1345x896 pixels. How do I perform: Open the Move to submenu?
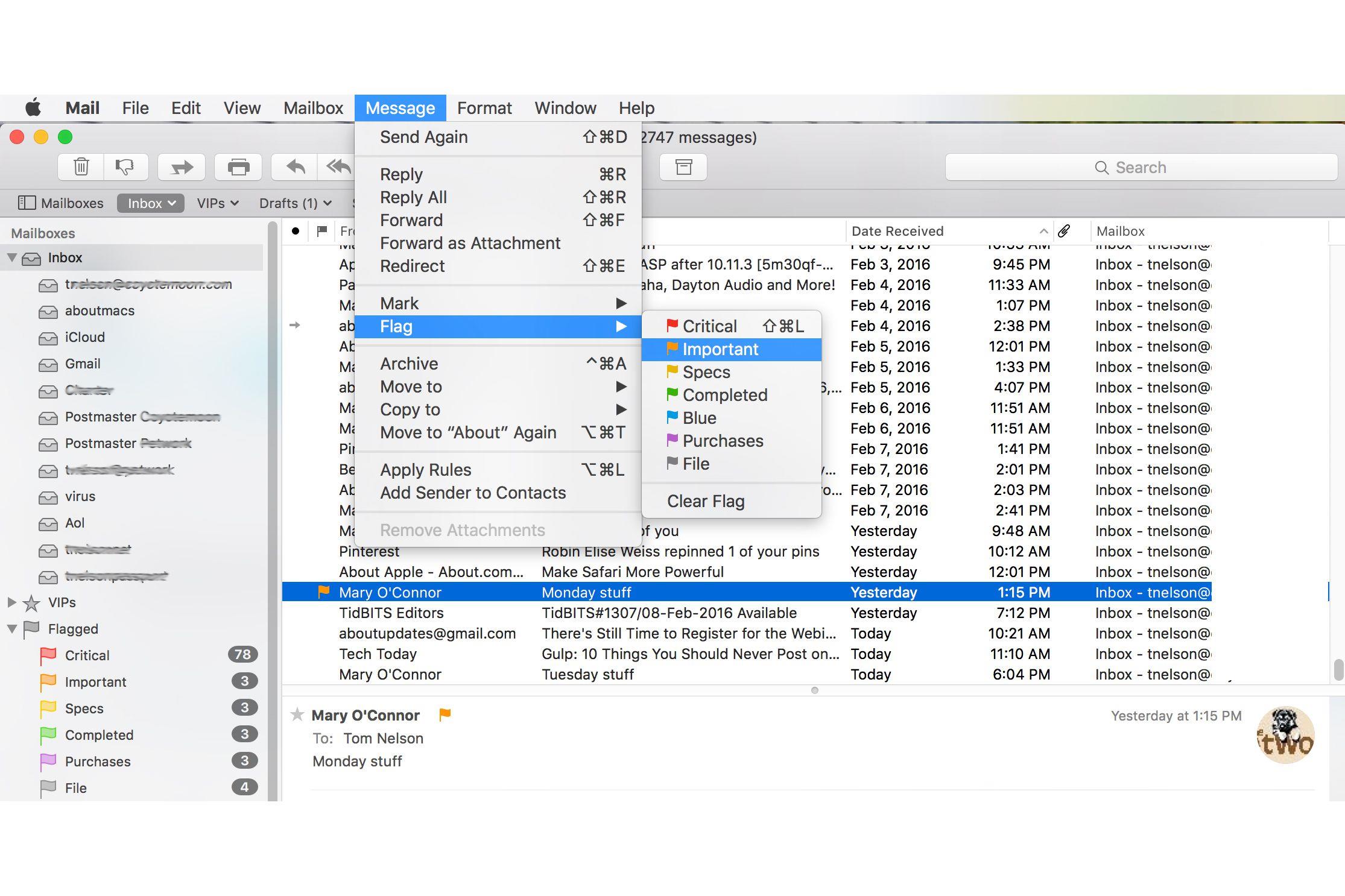point(498,386)
